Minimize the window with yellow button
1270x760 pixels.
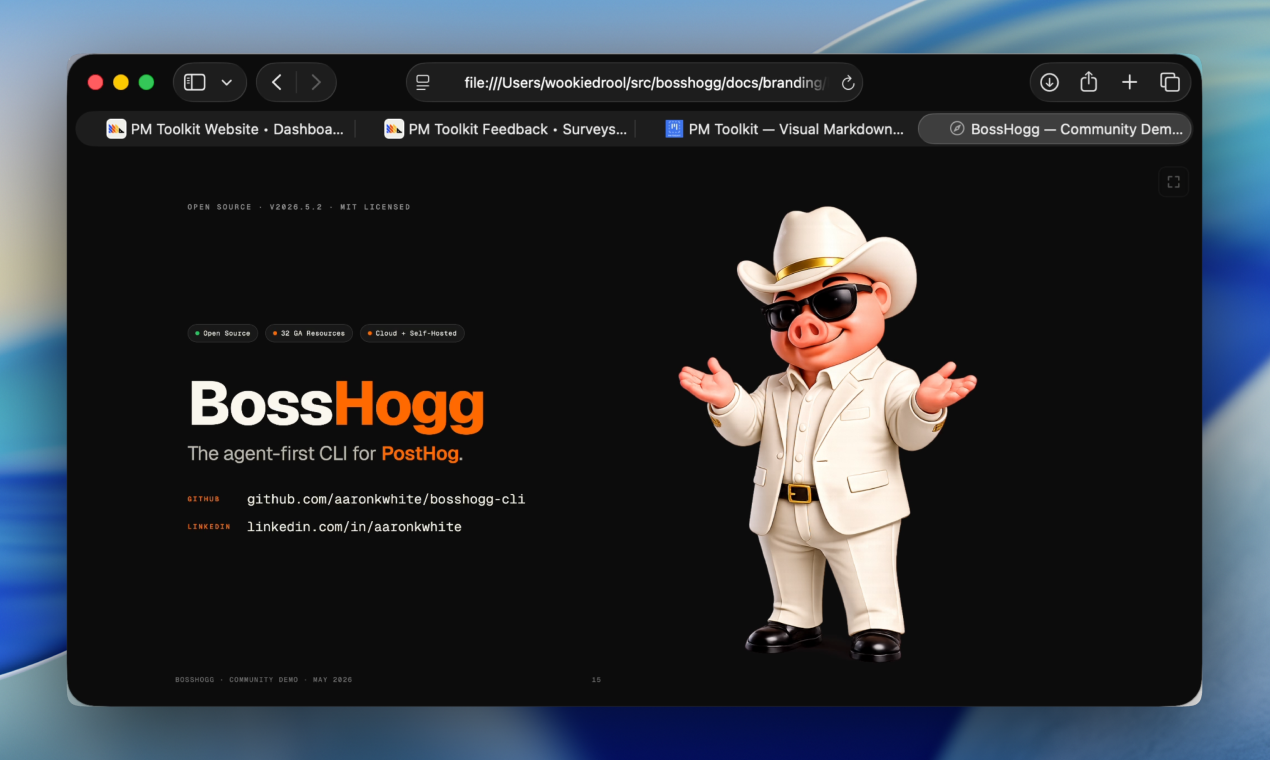121,82
